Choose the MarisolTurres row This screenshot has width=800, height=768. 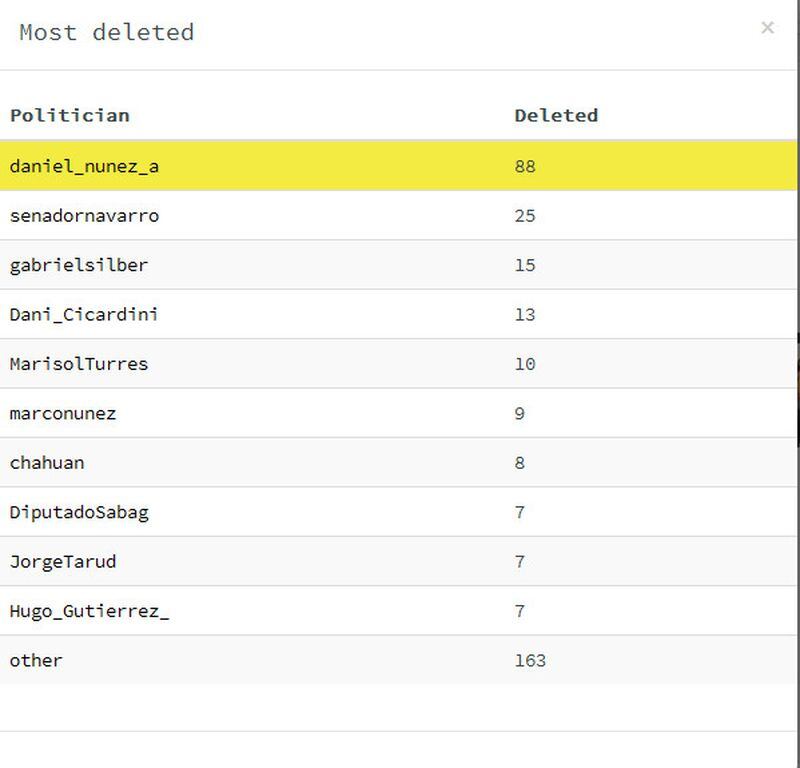pos(398,364)
